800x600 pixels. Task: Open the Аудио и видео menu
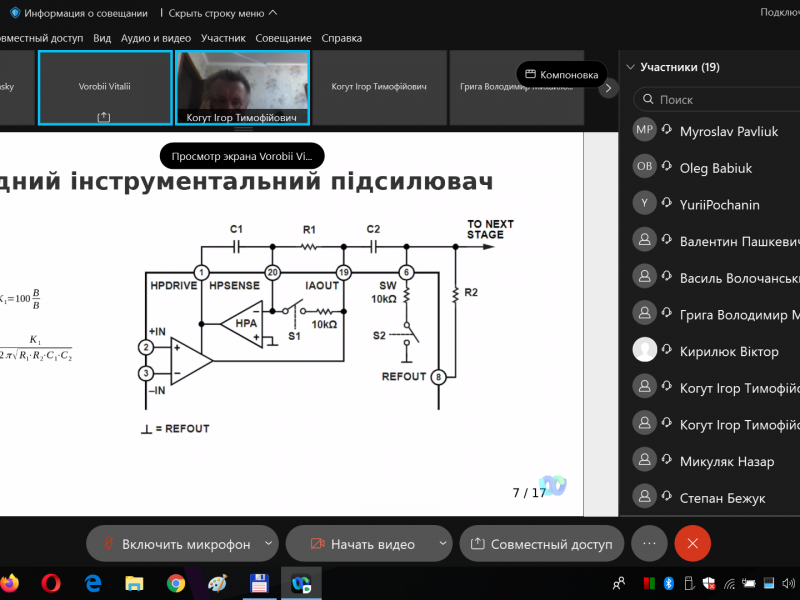click(156, 38)
